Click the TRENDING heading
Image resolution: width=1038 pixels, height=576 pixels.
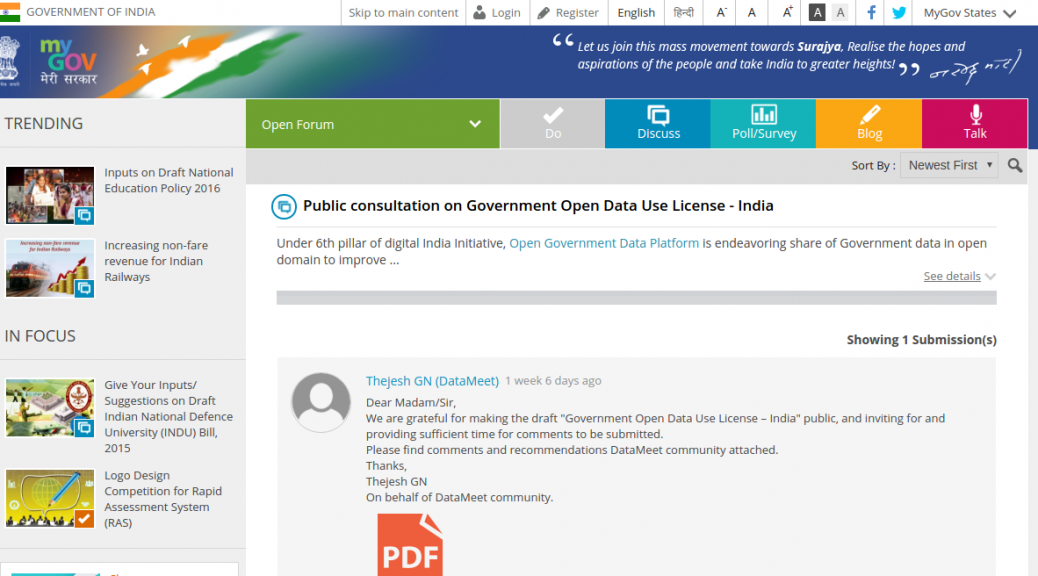44,124
